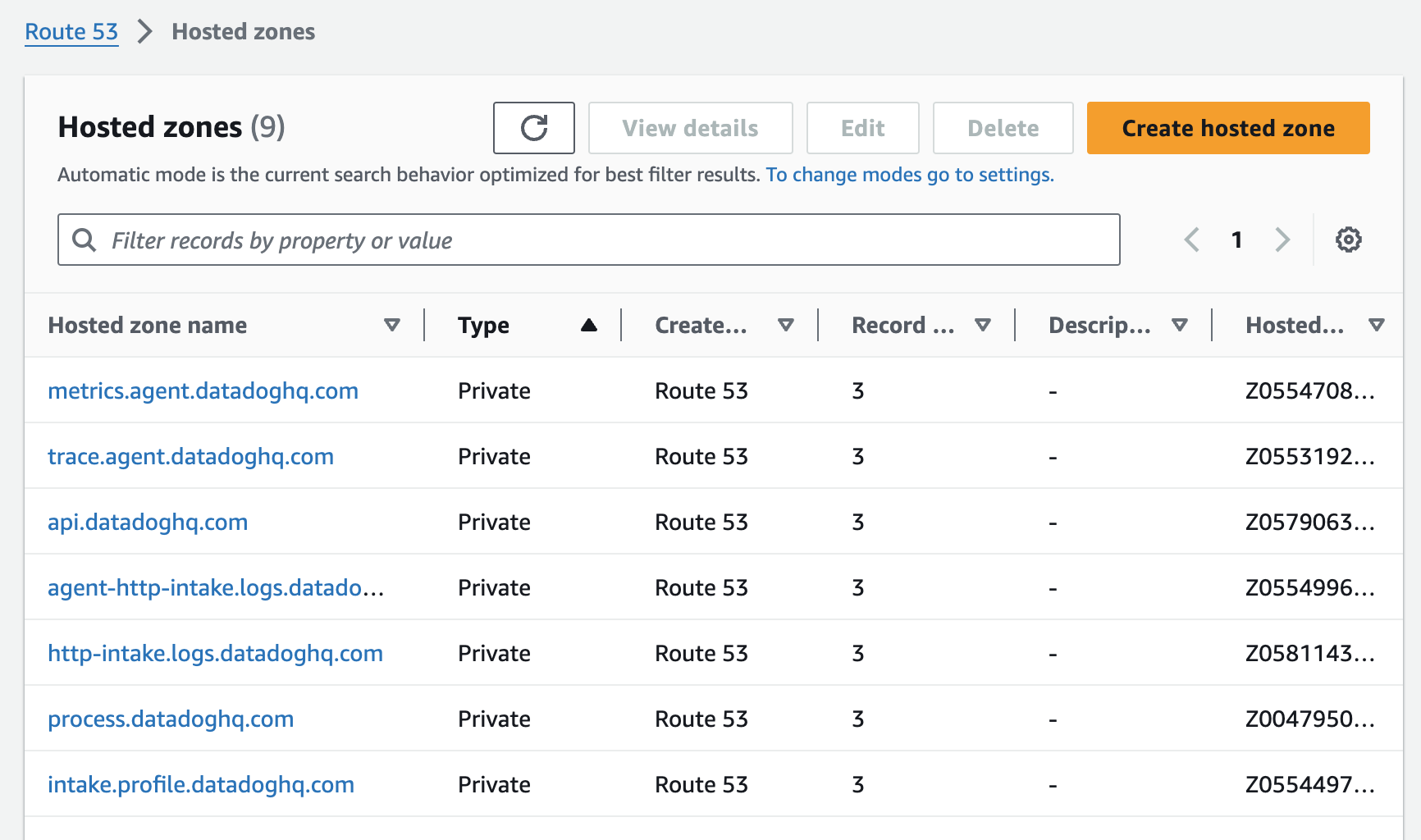1421x840 pixels.
Task: Click zone ID Z0554996… cell
Action: [1310, 587]
